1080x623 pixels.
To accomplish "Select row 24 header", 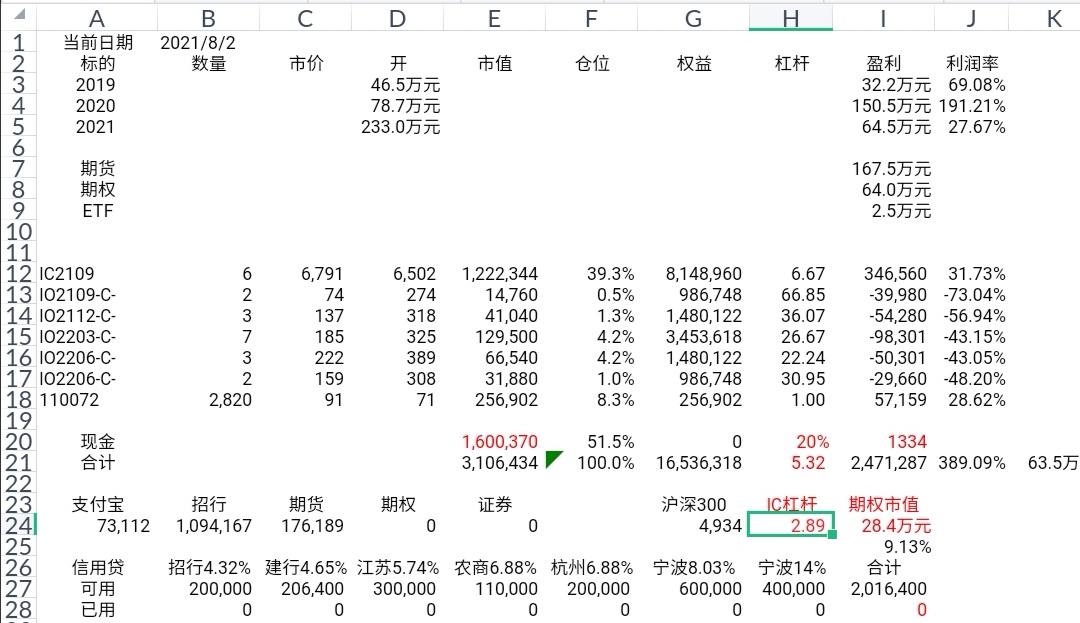I will (x=19, y=526).
